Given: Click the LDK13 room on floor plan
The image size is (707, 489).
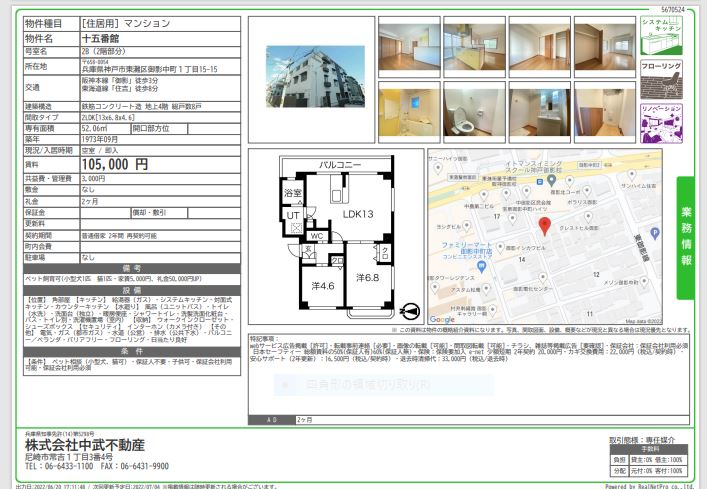Looking at the screenshot, I should point(358,214).
